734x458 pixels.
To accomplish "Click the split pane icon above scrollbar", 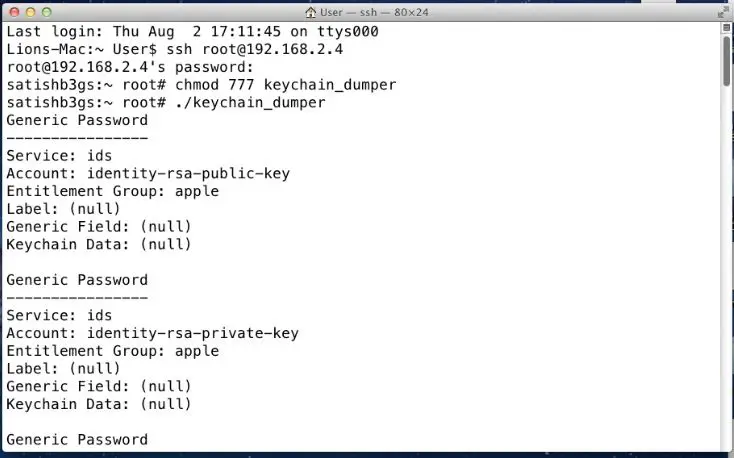I will coord(726,30).
